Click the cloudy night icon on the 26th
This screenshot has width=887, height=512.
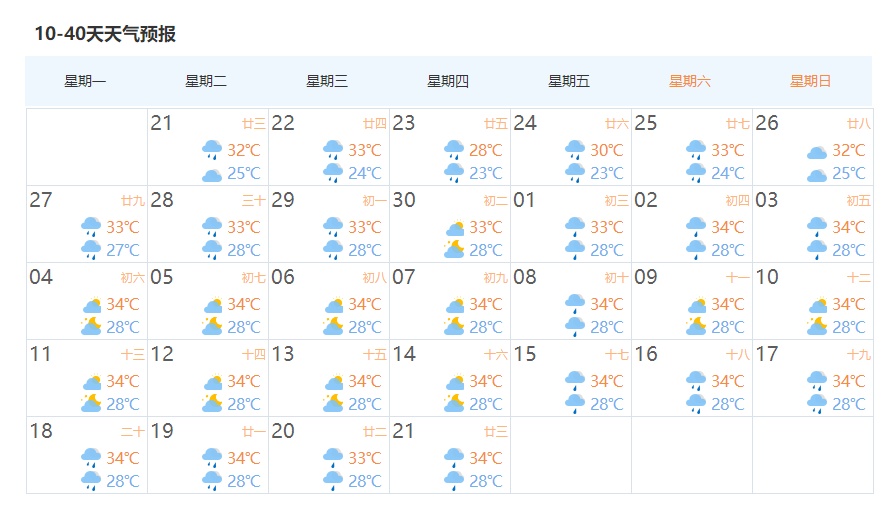point(817,174)
